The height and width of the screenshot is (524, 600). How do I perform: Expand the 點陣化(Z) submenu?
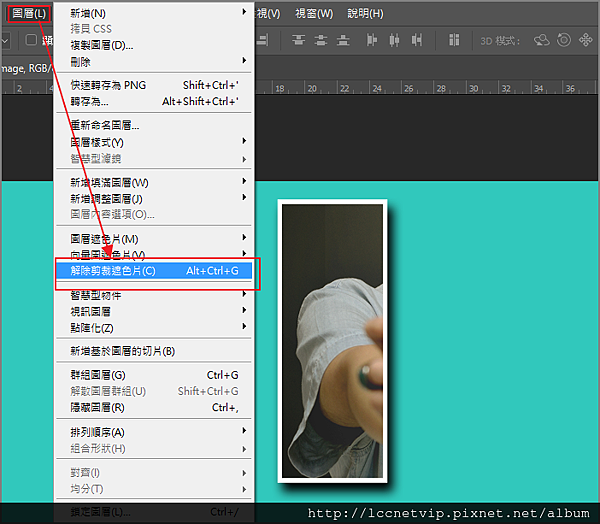(153, 328)
